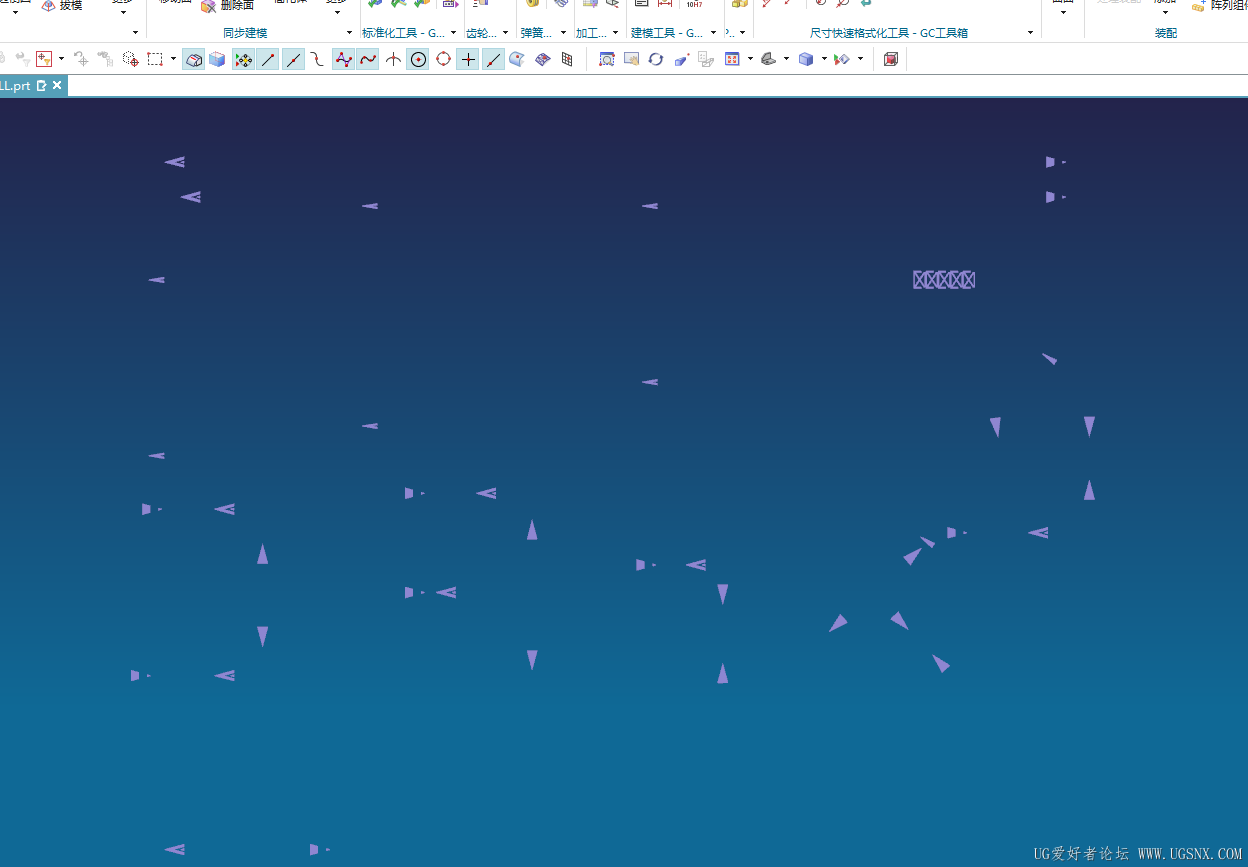Viewport: 1248px width, 867px height.
Task: Expand the 尺寸快速格式化工具 group dropdown arrow
Action: coord(1030,33)
